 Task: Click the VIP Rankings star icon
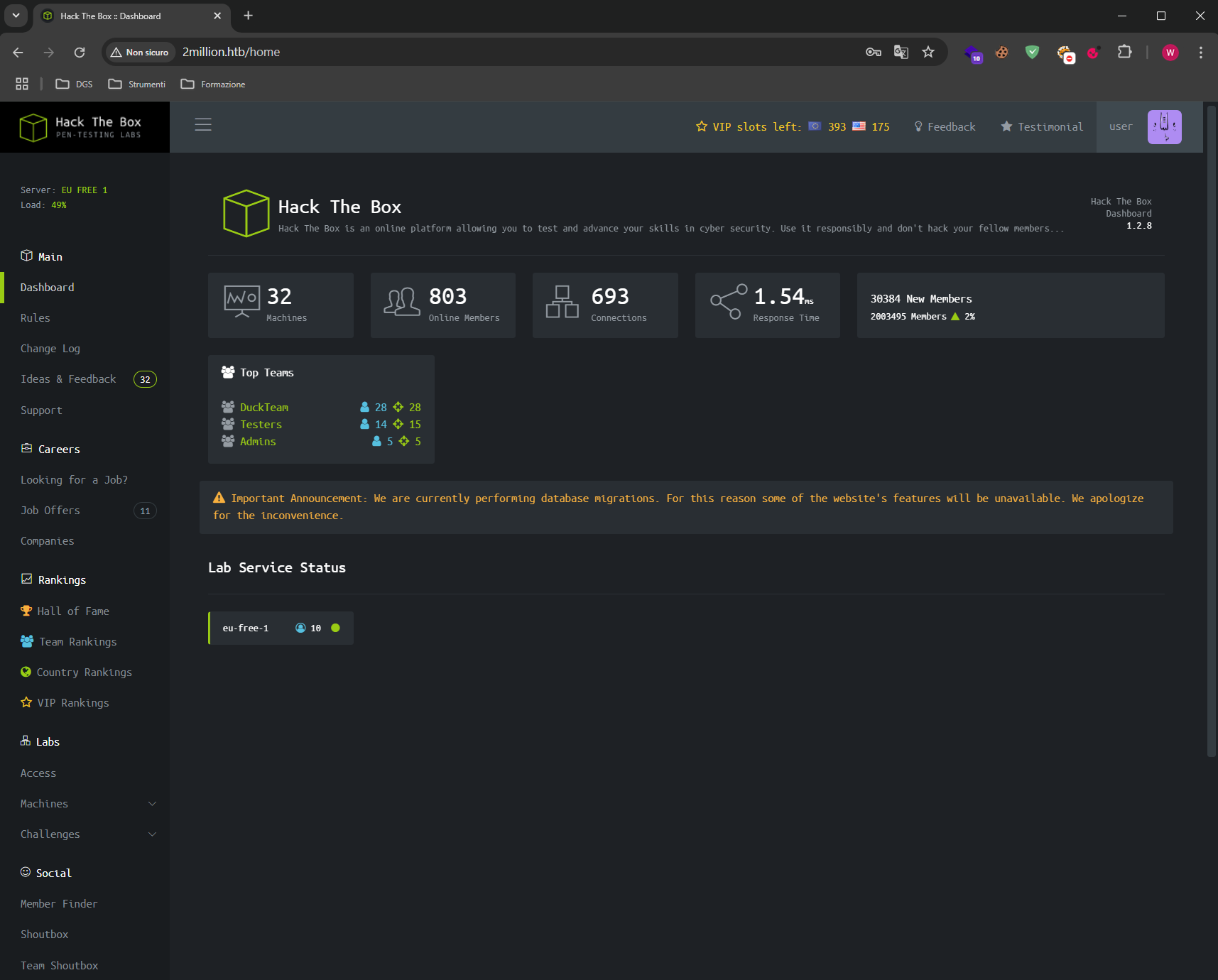(26, 702)
